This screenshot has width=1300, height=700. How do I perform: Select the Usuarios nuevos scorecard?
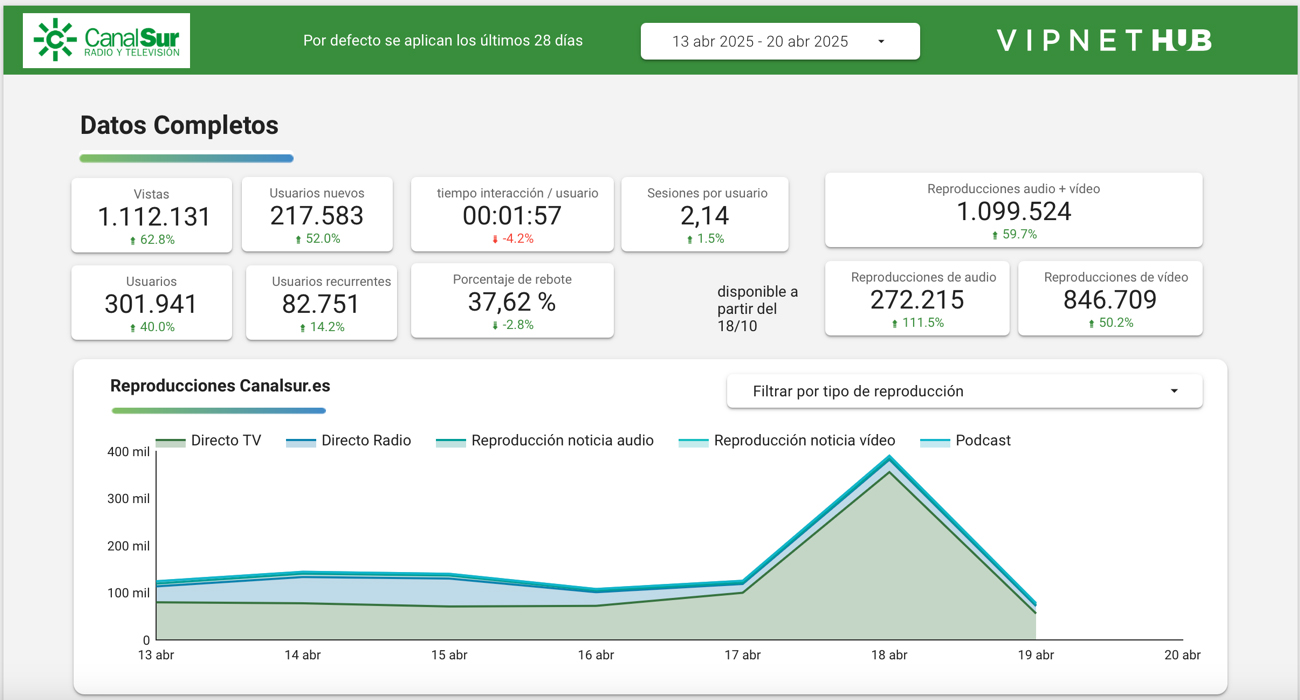[317, 215]
